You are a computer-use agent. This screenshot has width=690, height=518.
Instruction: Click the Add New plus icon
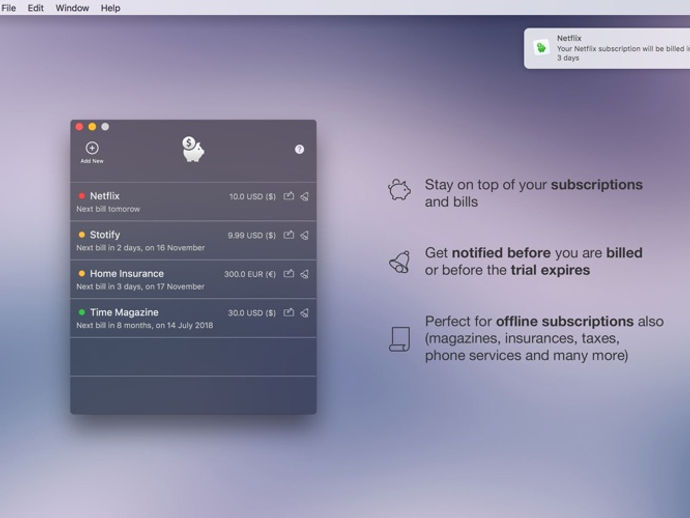(x=92, y=148)
